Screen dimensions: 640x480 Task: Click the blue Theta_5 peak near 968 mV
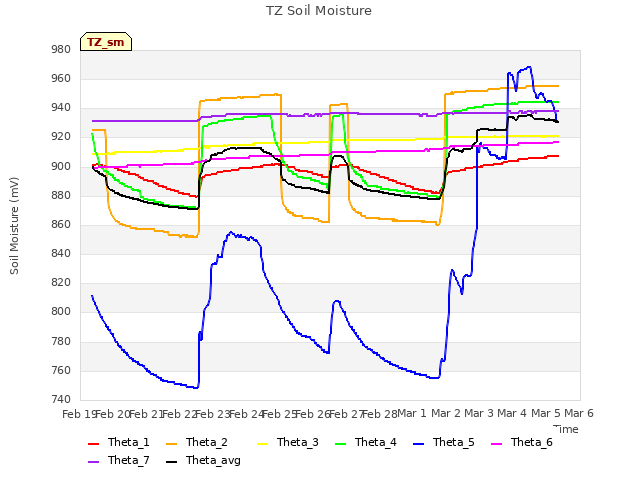point(529,67)
